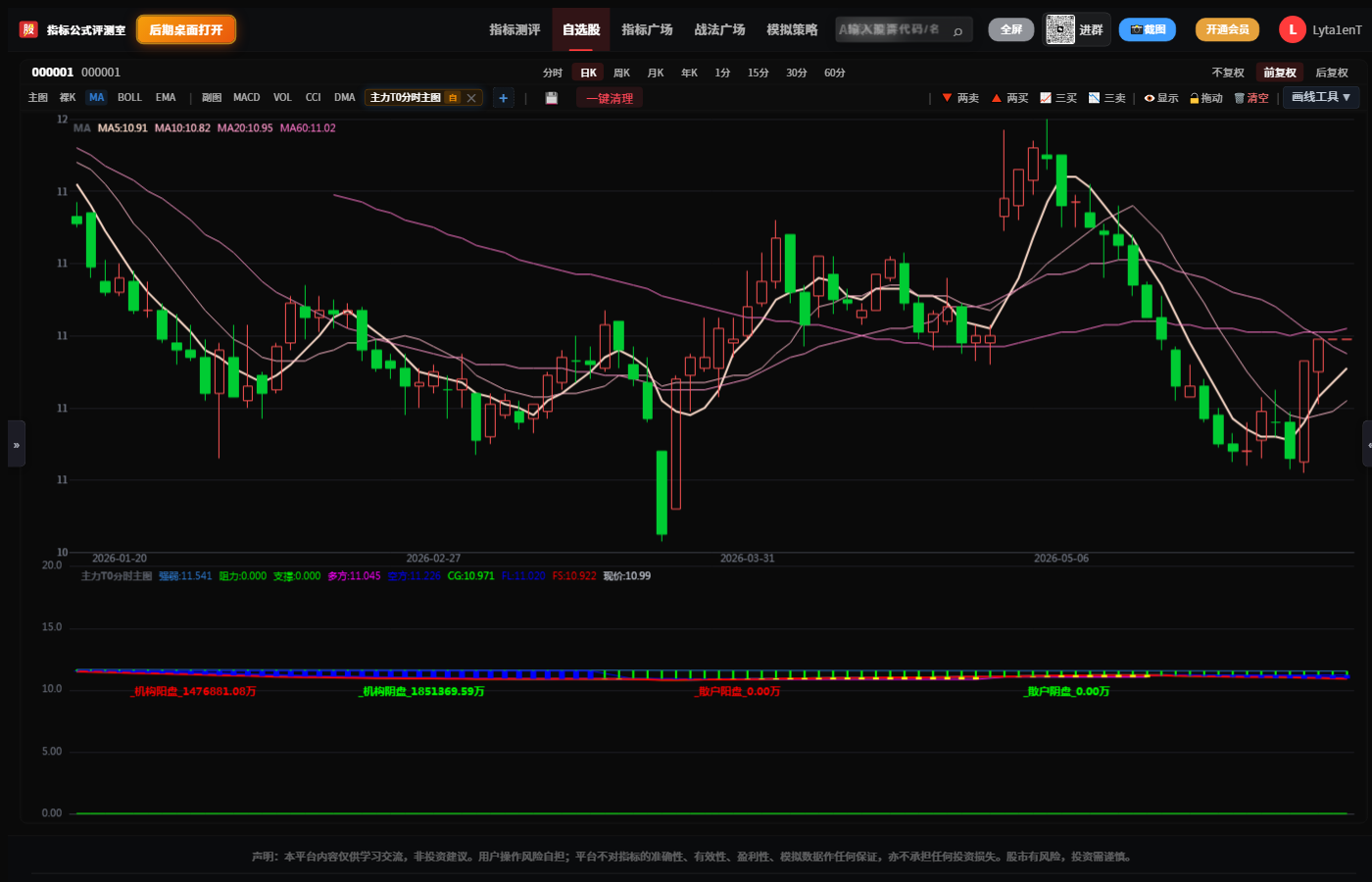Toggle the VOL sub-chart indicator
The image size is (1372, 882).
tap(282, 97)
